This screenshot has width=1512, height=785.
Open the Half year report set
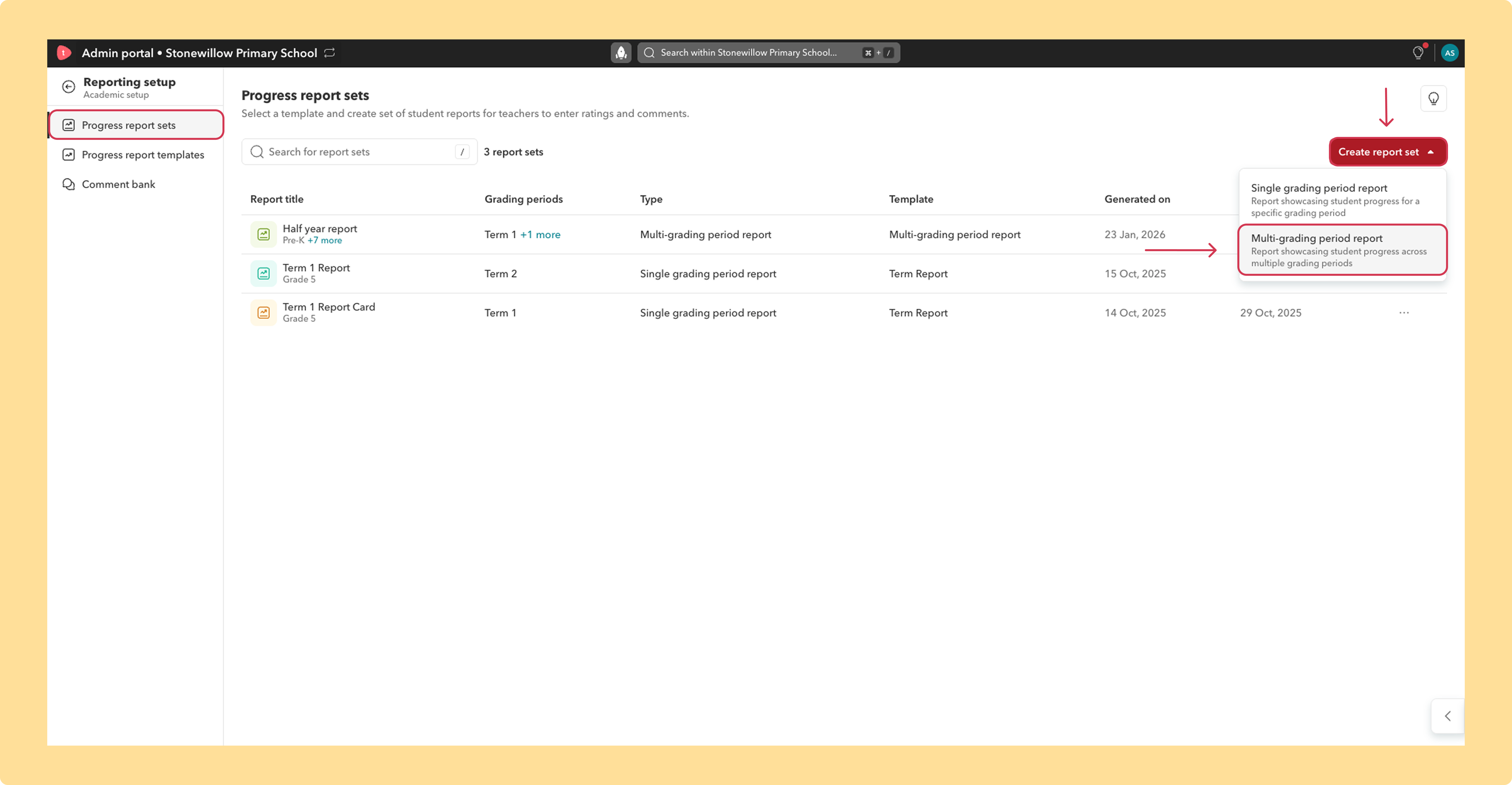pyautogui.click(x=320, y=229)
